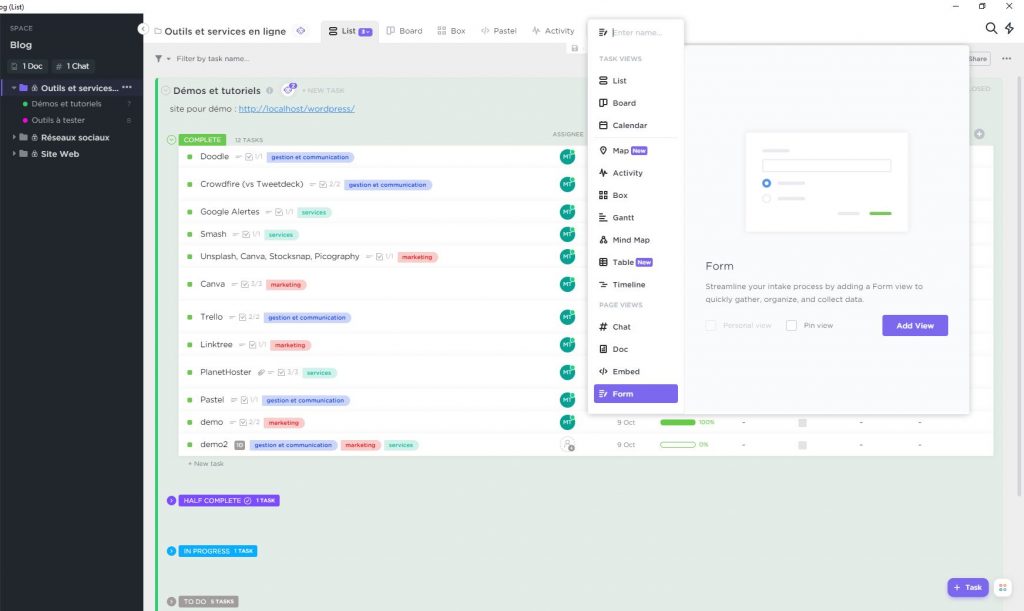Click the marketing tag on Linktree
Screen dimensions: 1024x611
pos(290,345)
